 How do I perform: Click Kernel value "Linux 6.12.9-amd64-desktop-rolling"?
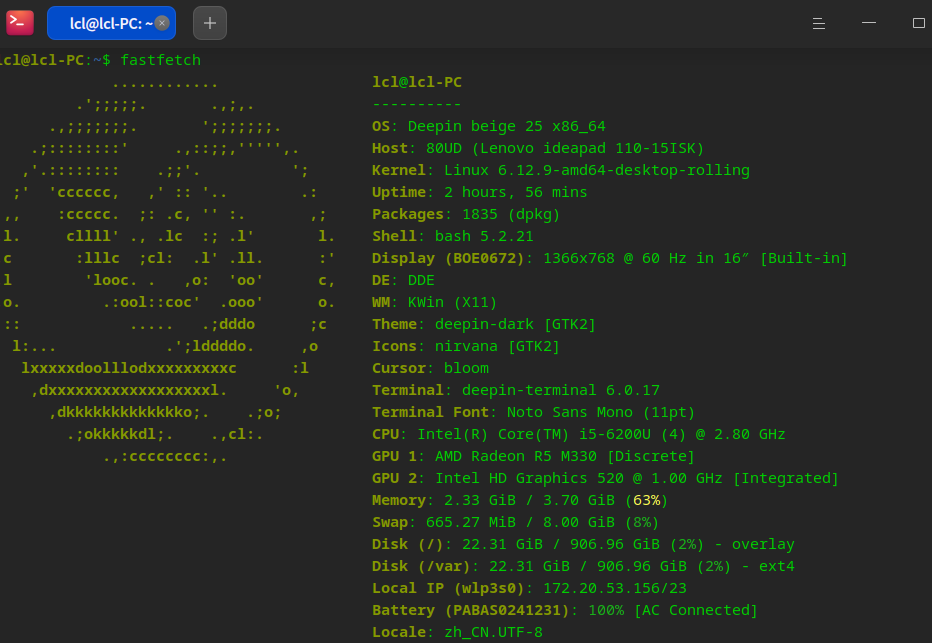click(x=597, y=170)
